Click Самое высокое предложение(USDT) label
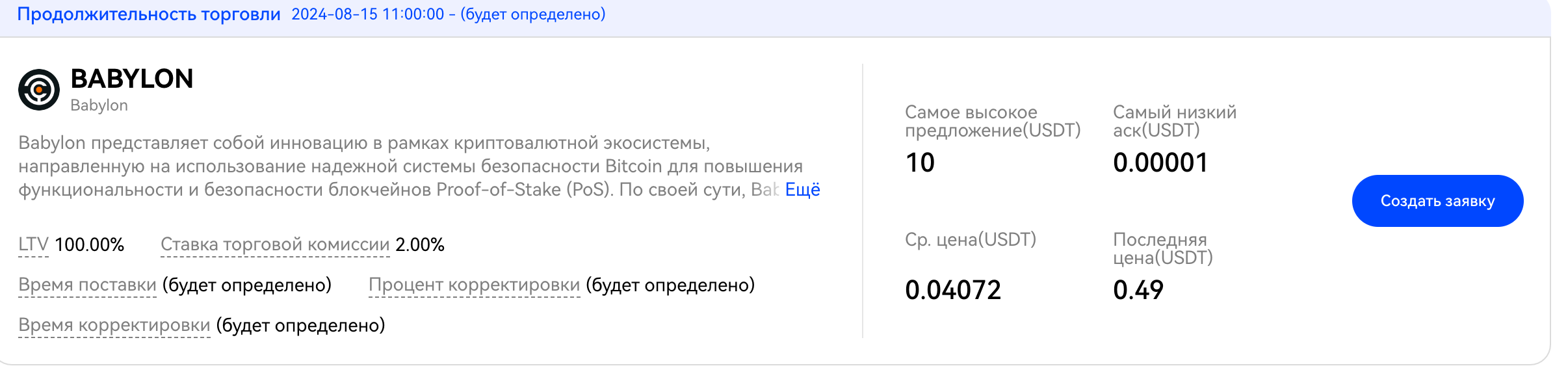Screen dimensions: 1568x381 [993, 122]
